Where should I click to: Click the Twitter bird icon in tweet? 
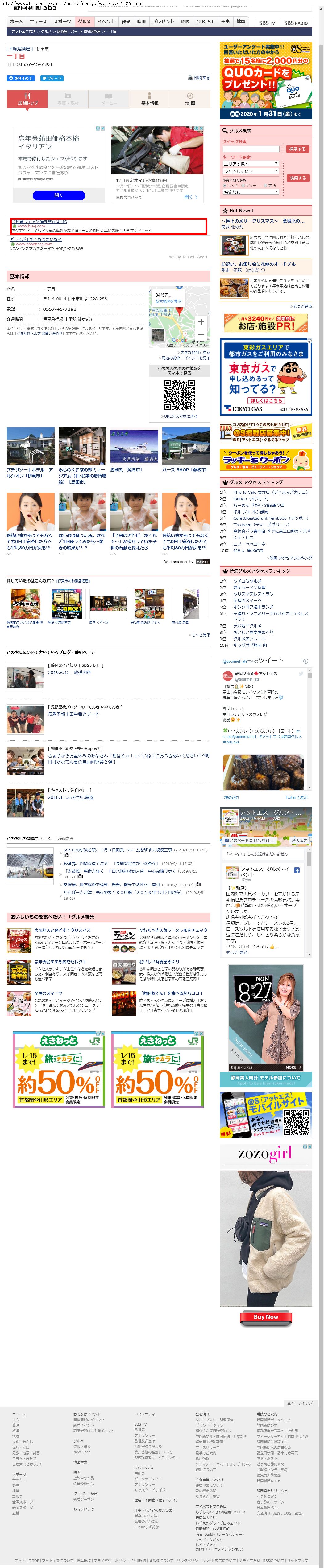(x=301, y=674)
